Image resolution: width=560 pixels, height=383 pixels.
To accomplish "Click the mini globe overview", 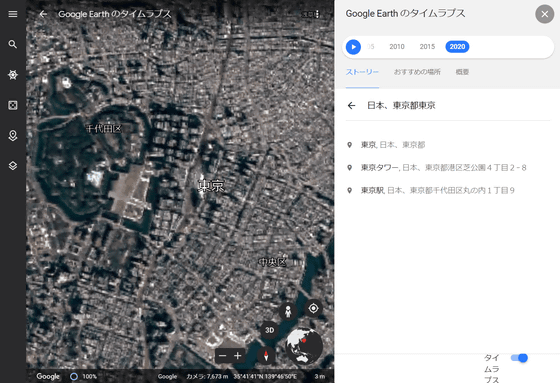I will pyautogui.click(x=304, y=346).
